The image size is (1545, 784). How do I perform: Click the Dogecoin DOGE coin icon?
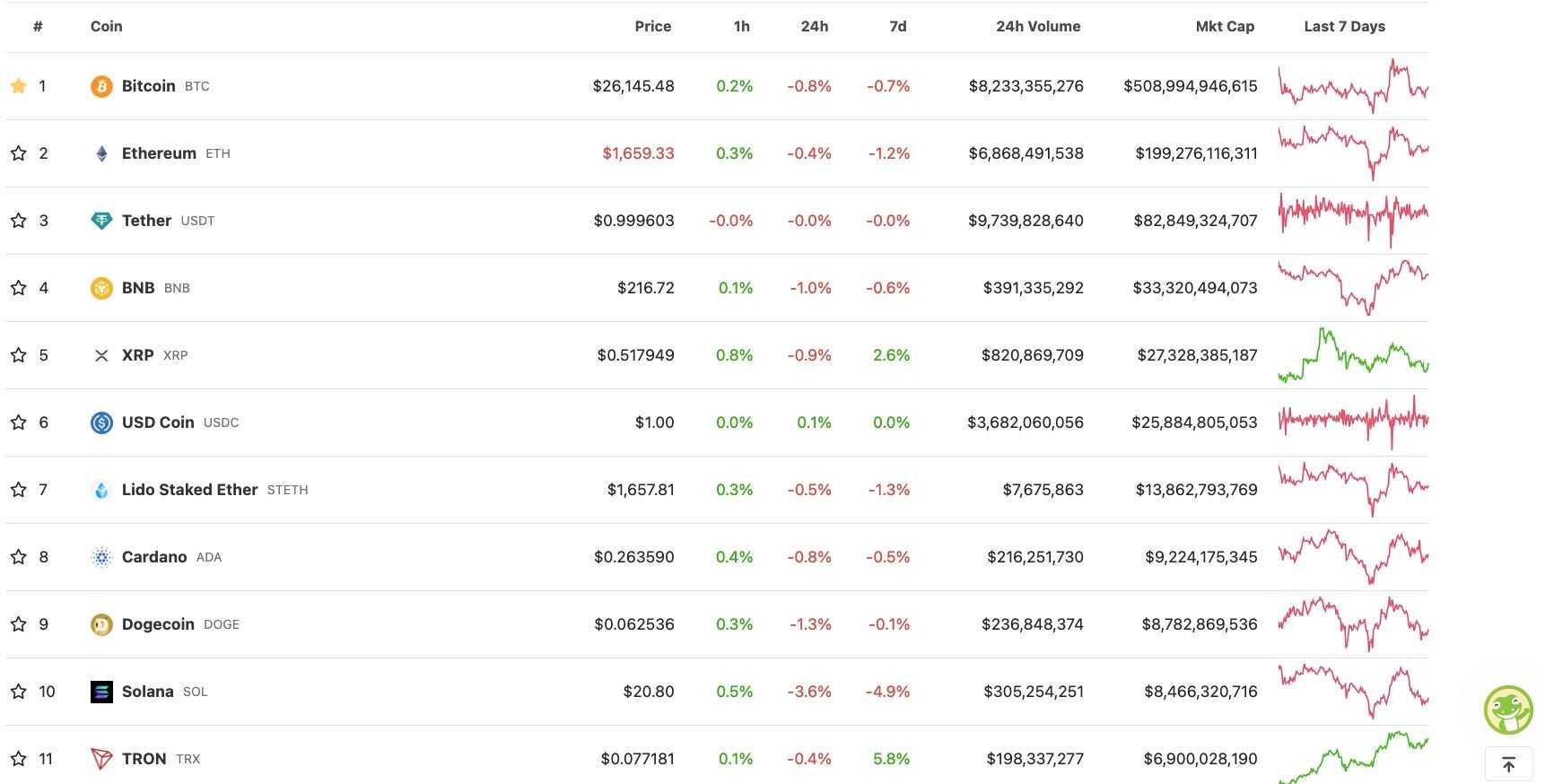pyautogui.click(x=101, y=623)
